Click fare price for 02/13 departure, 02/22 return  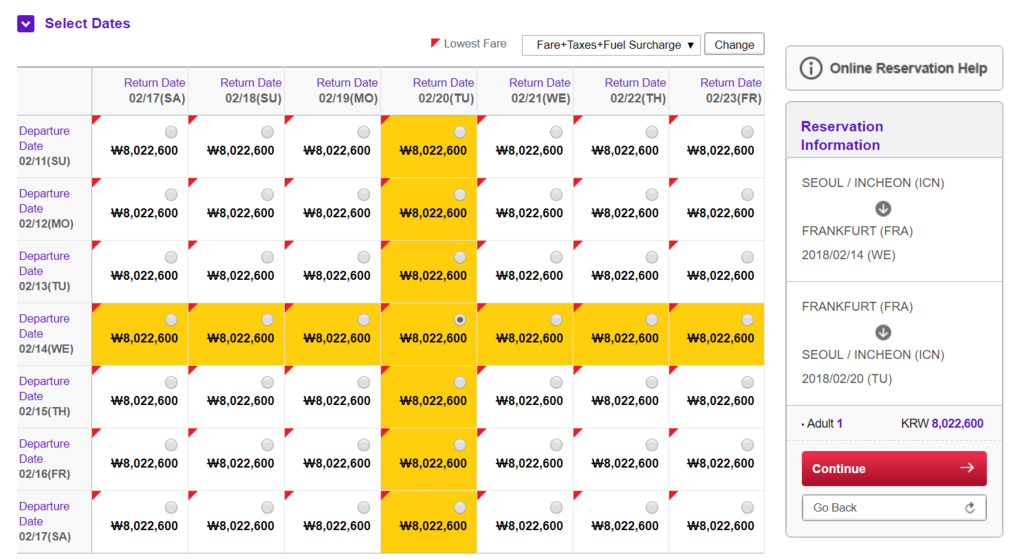(625, 276)
